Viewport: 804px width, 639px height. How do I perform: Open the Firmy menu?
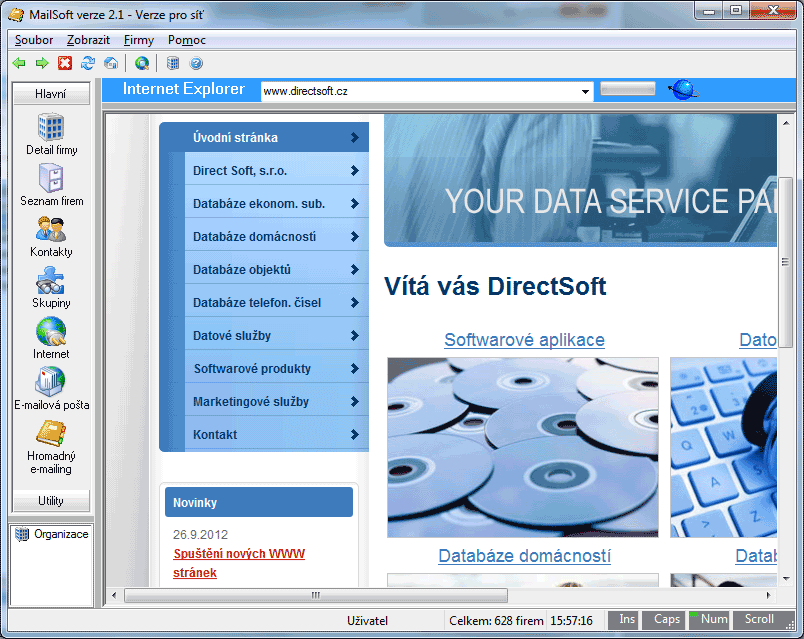click(138, 40)
